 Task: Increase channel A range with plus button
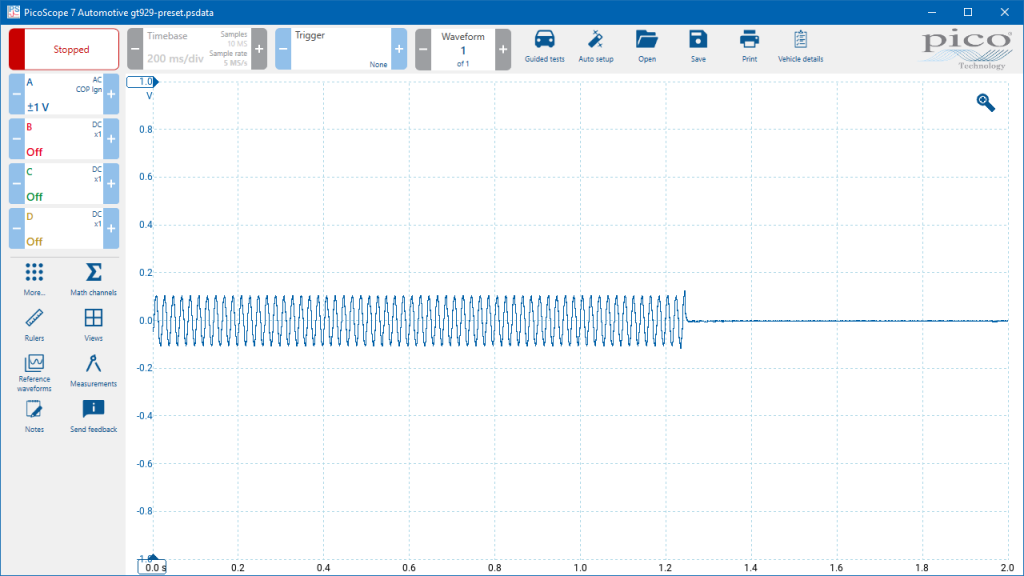[x=111, y=94]
